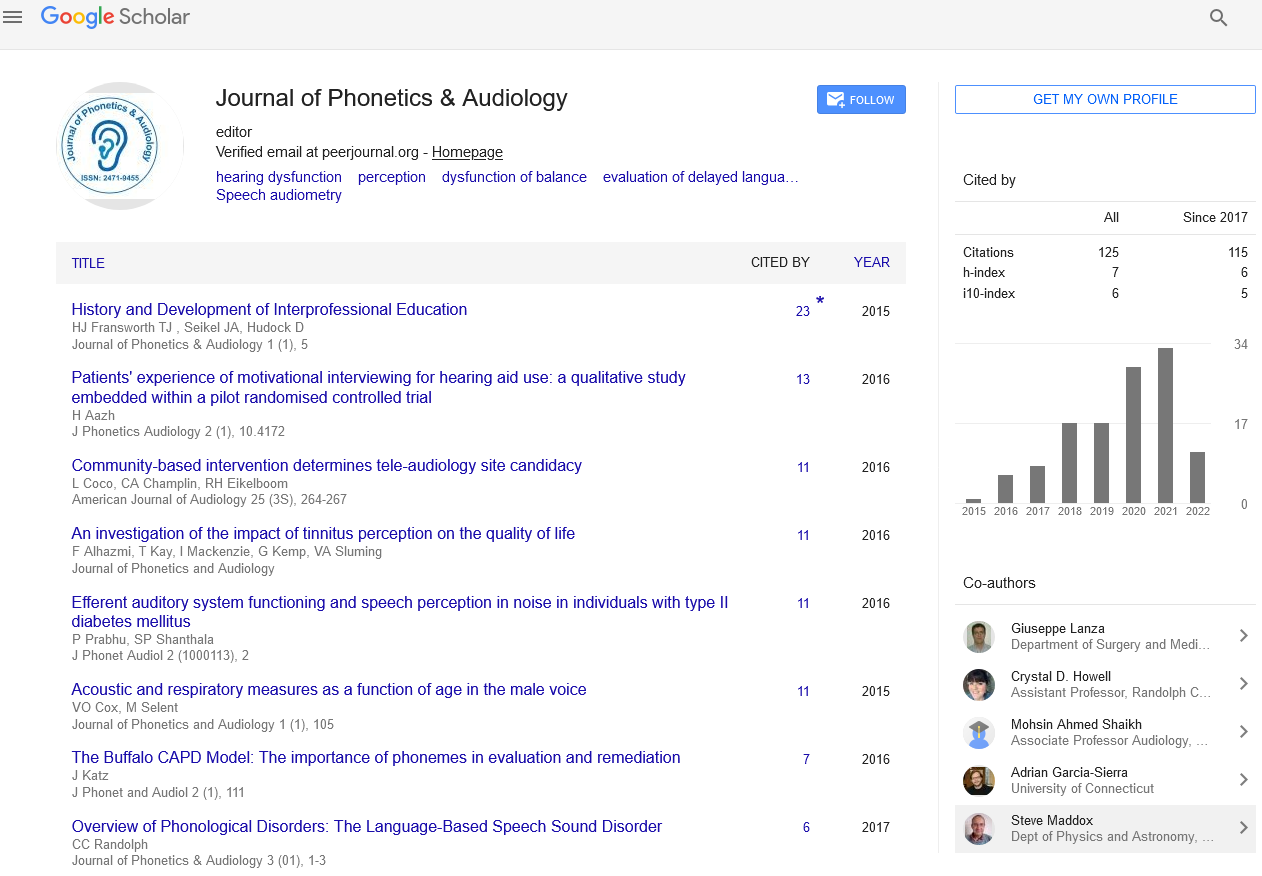This screenshot has height=876, width=1262.
Task: Open The Buffalo CAPD Model article
Action: click(376, 758)
